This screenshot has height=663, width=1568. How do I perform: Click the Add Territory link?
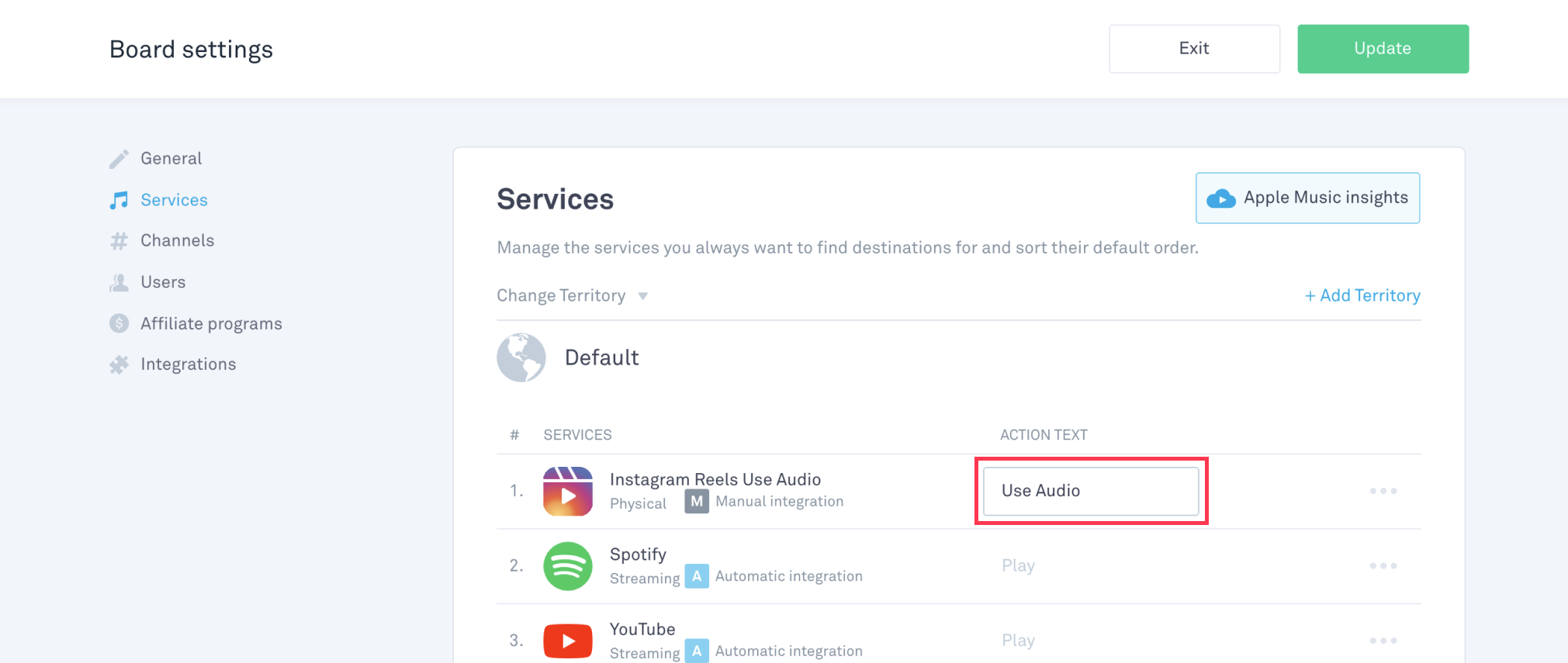pos(1362,296)
